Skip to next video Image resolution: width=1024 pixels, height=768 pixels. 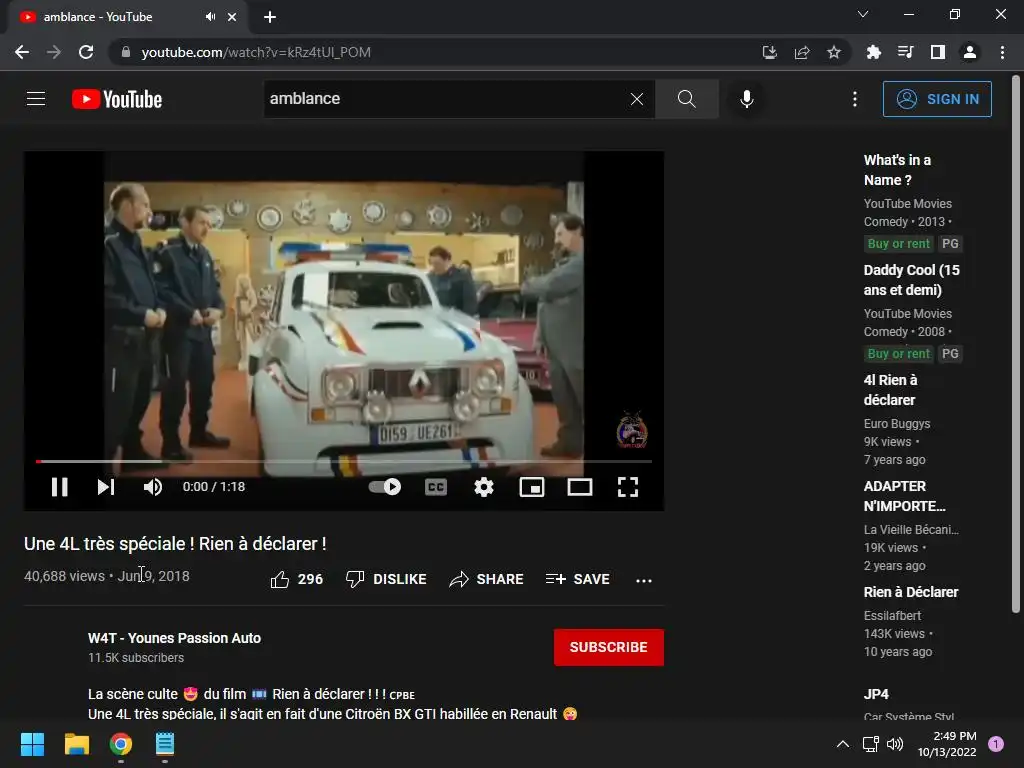pyautogui.click(x=106, y=487)
